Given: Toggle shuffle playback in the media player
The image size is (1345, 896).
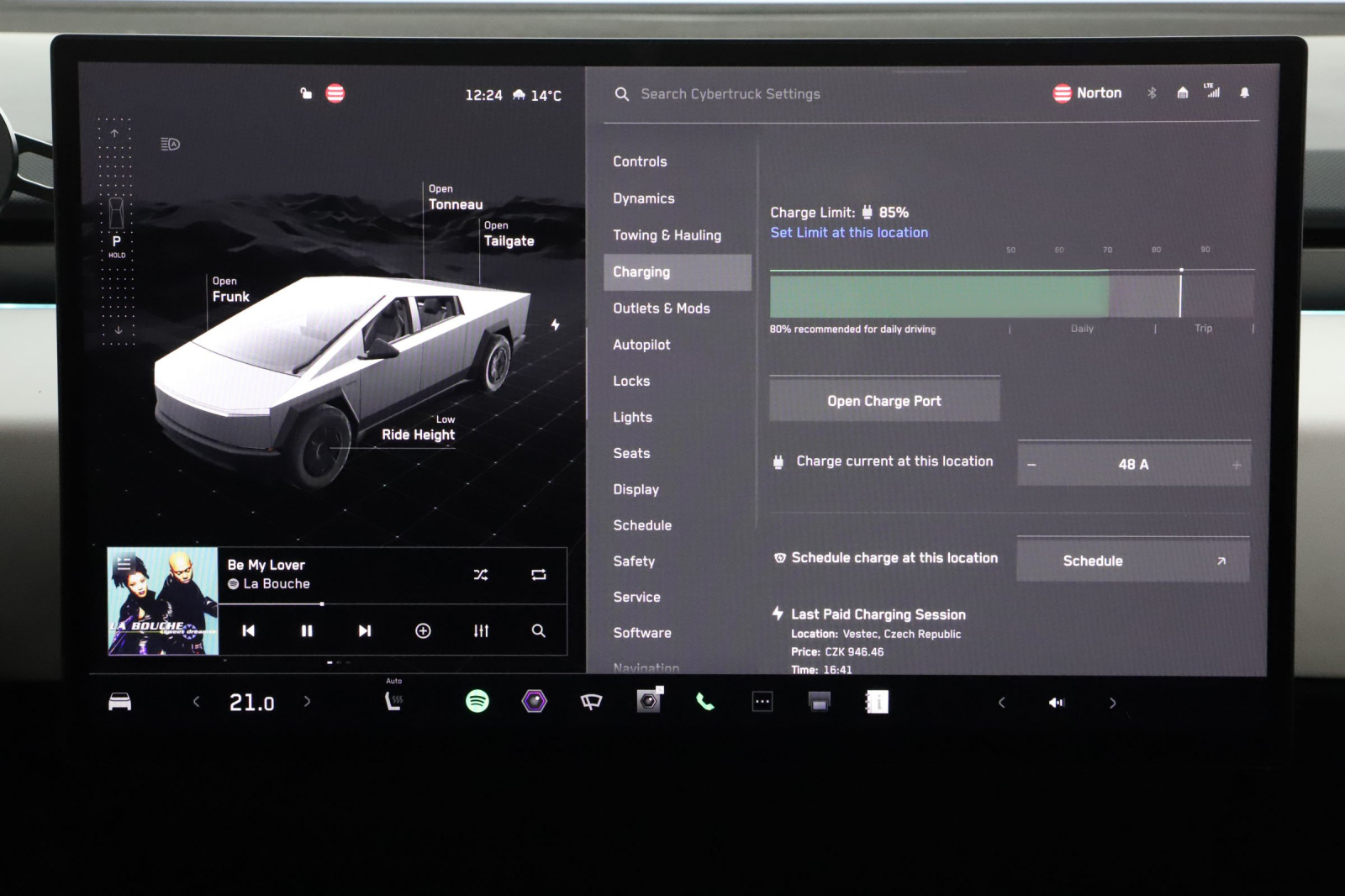Looking at the screenshot, I should [480, 574].
